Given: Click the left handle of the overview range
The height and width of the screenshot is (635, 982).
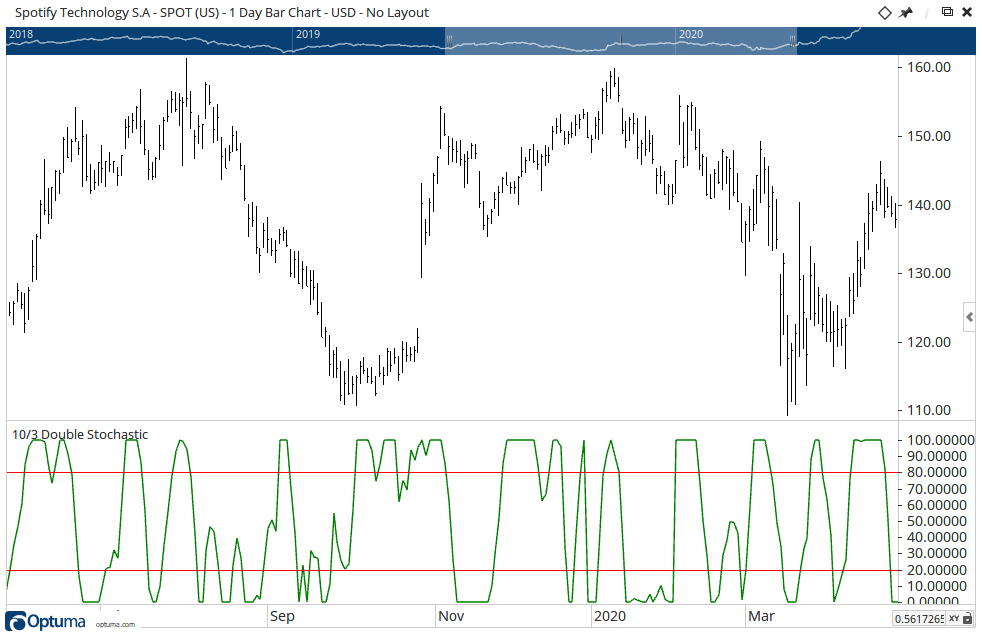Looking at the screenshot, I should coord(448,39).
